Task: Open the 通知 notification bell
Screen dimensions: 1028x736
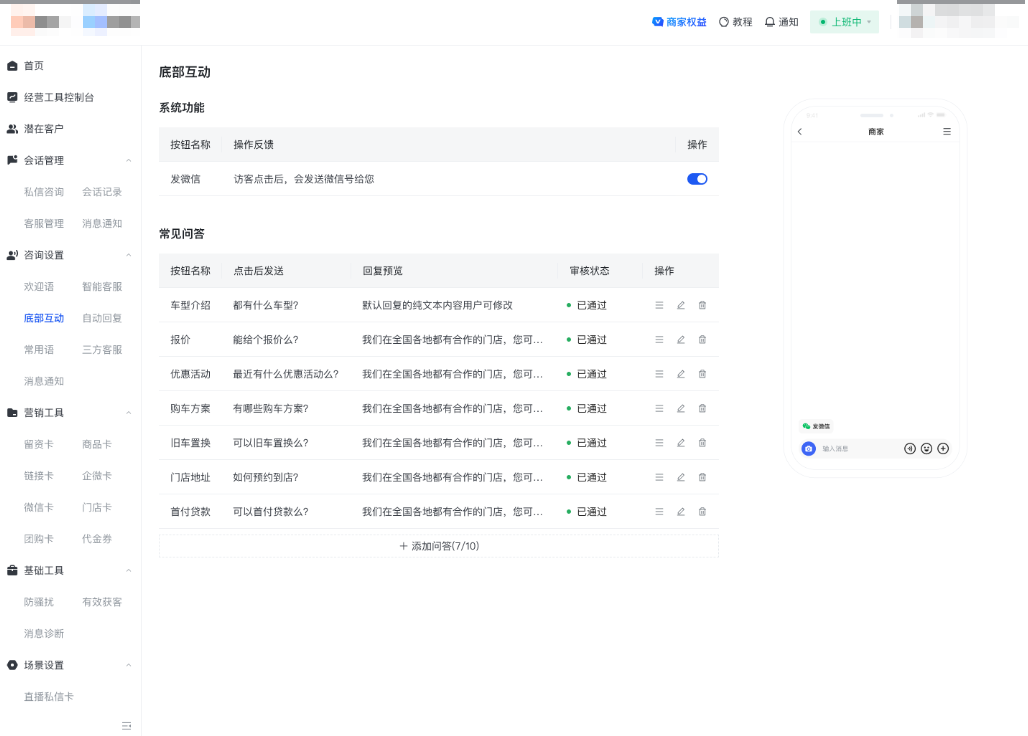Action: 782,21
